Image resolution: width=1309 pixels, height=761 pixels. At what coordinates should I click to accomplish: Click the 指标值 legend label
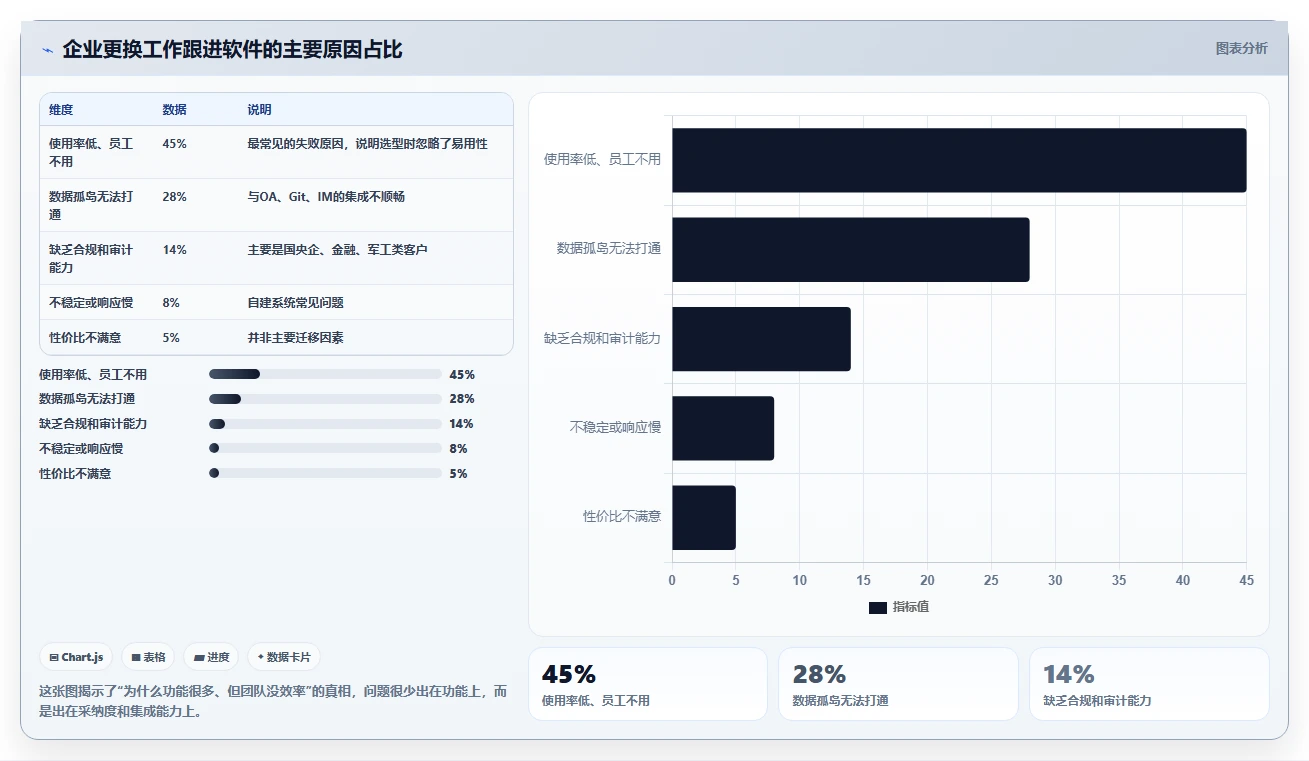click(x=911, y=607)
